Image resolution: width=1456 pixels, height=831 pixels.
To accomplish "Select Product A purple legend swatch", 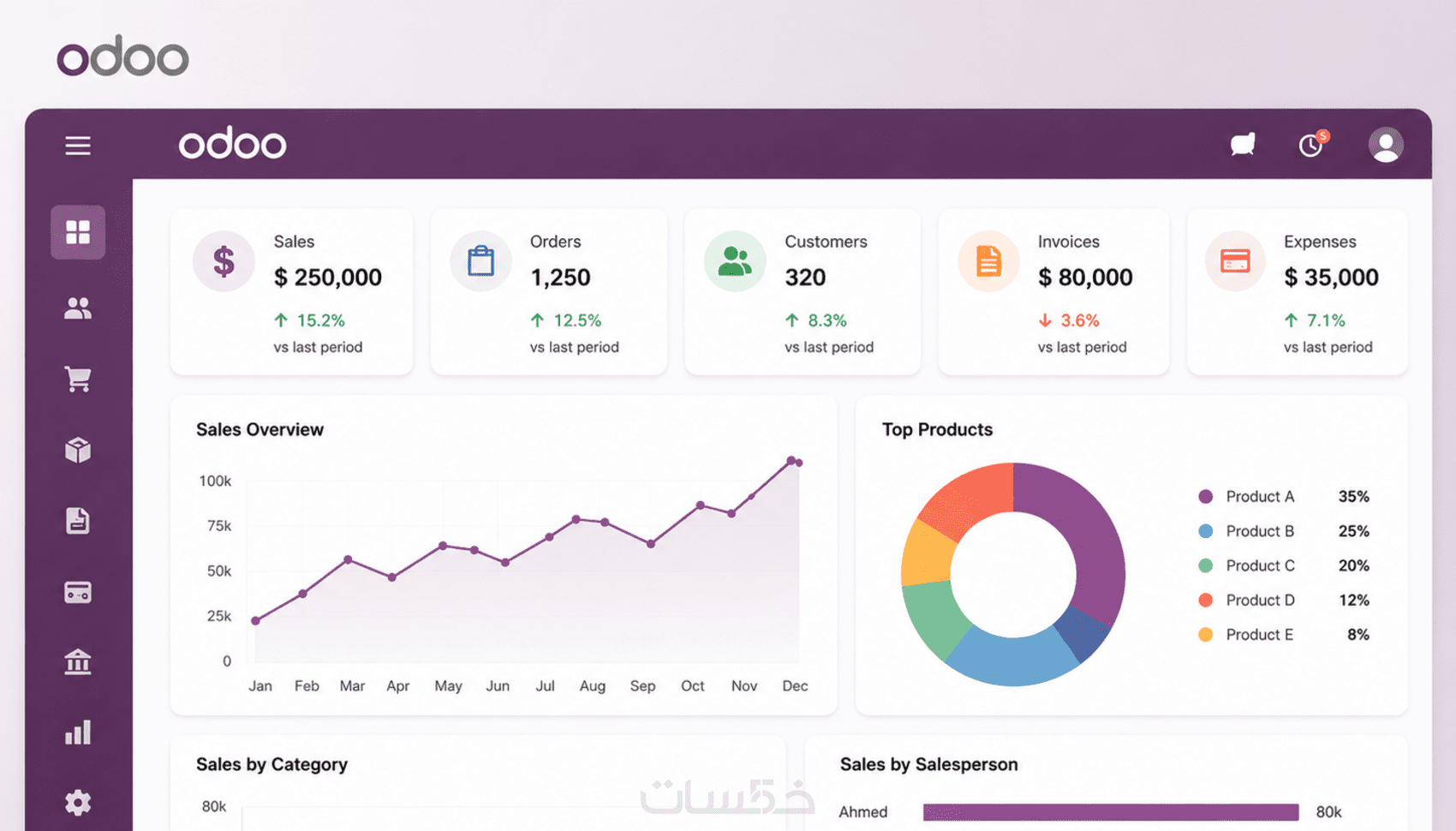I will (1206, 497).
